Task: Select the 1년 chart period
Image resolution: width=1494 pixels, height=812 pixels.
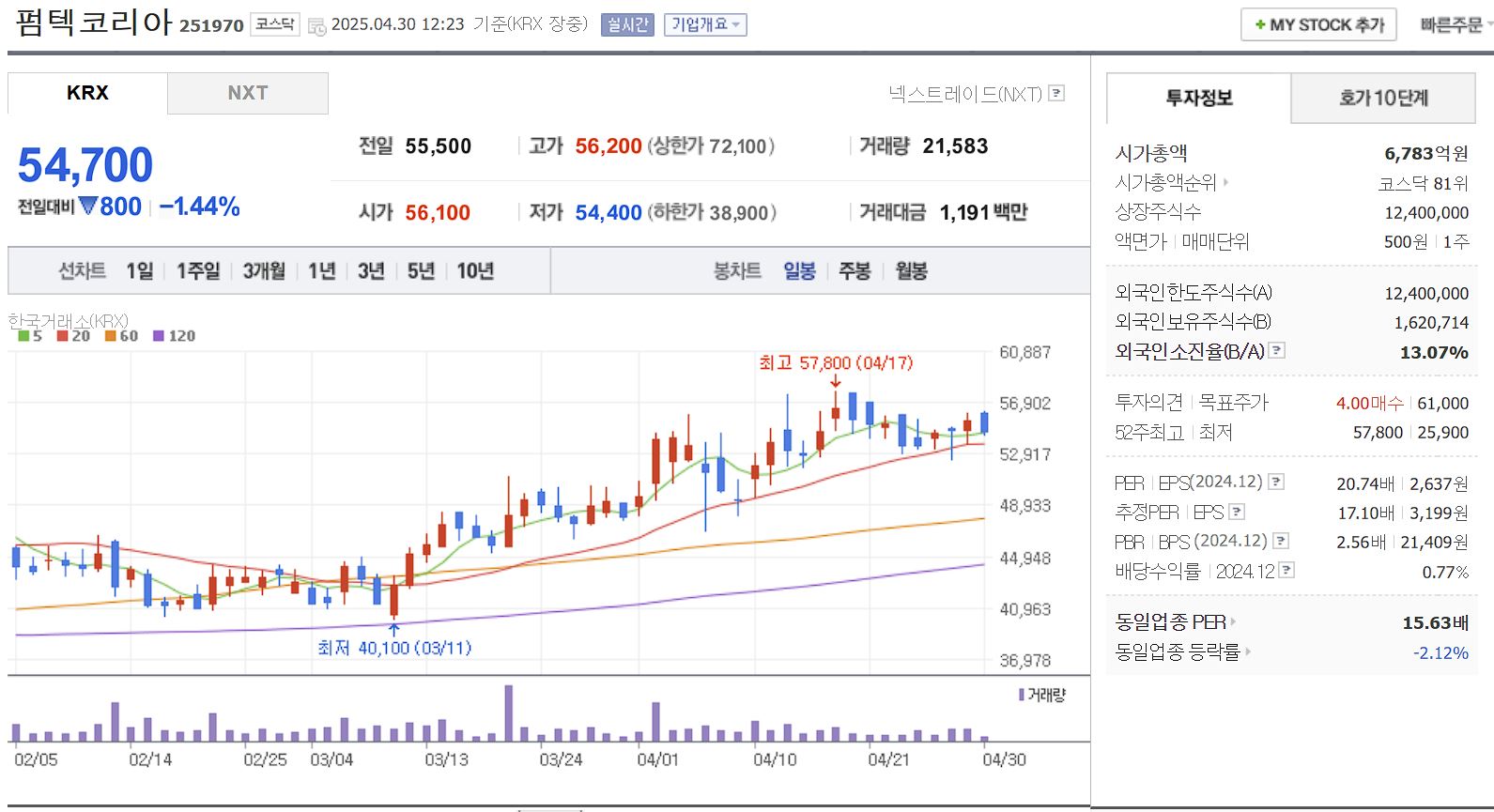Action: point(322,271)
